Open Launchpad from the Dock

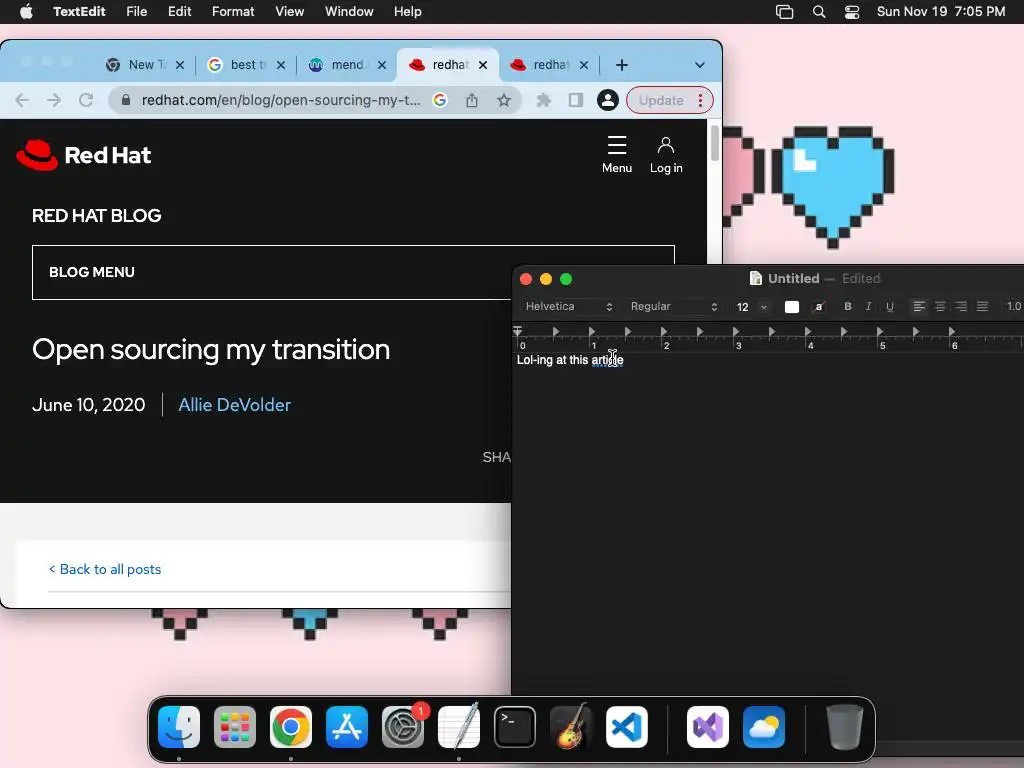tap(235, 727)
